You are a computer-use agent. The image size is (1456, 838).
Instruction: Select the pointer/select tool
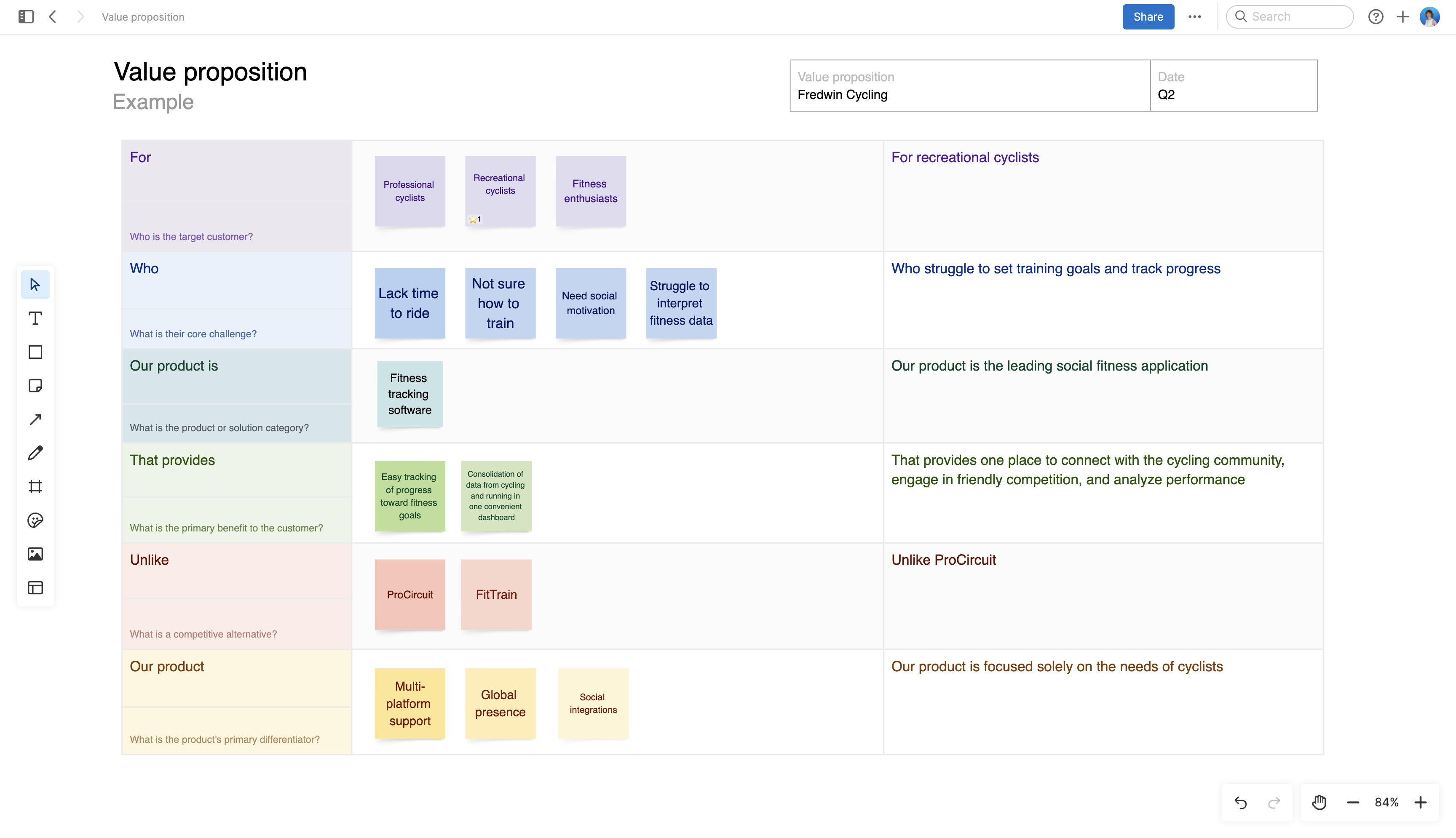click(35, 284)
